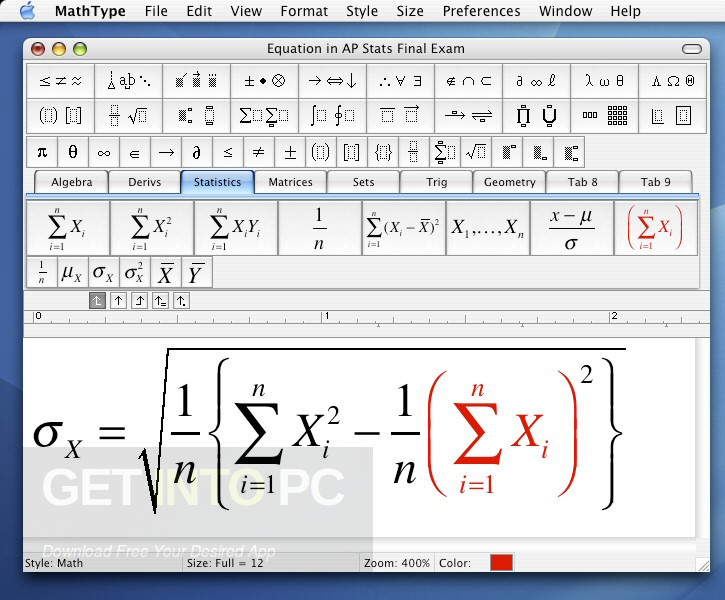Insert the large 1 over n fraction
Viewport: 725px width, 600px height.
320,228
